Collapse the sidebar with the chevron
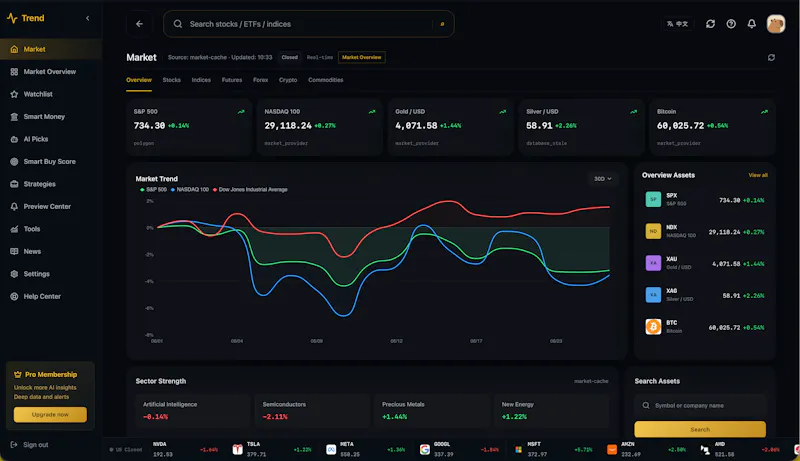Viewport: 800px width, 461px height. coord(88,18)
